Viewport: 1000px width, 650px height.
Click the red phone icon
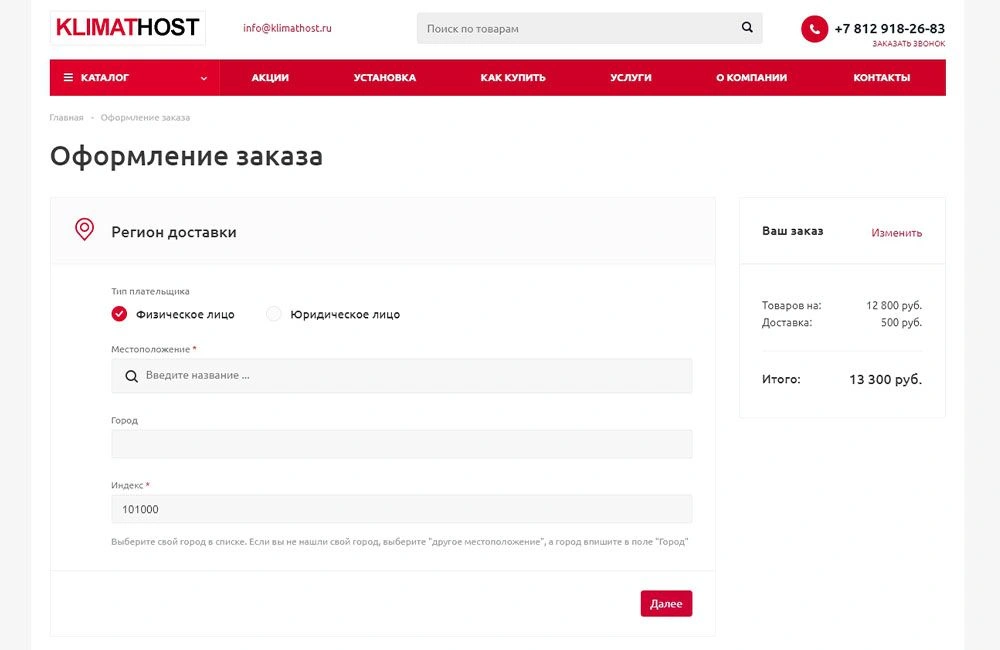[814, 29]
